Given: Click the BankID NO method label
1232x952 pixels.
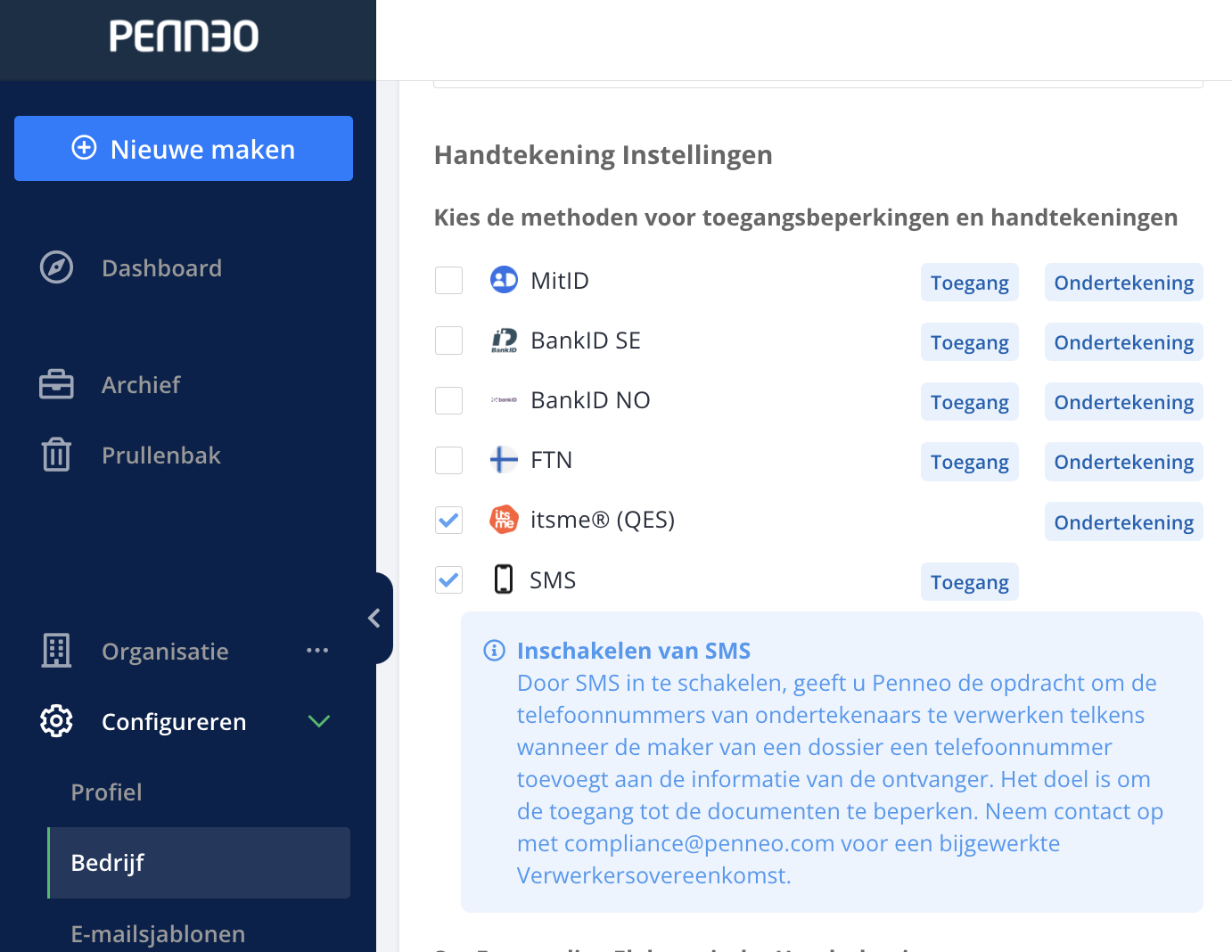Looking at the screenshot, I should 590,400.
